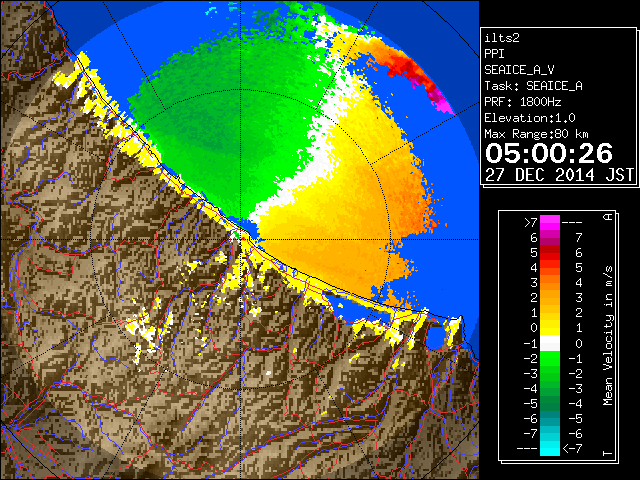Pick the cyan swatch at the legend bottom
The height and width of the screenshot is (480, 640).
point(550,448)
